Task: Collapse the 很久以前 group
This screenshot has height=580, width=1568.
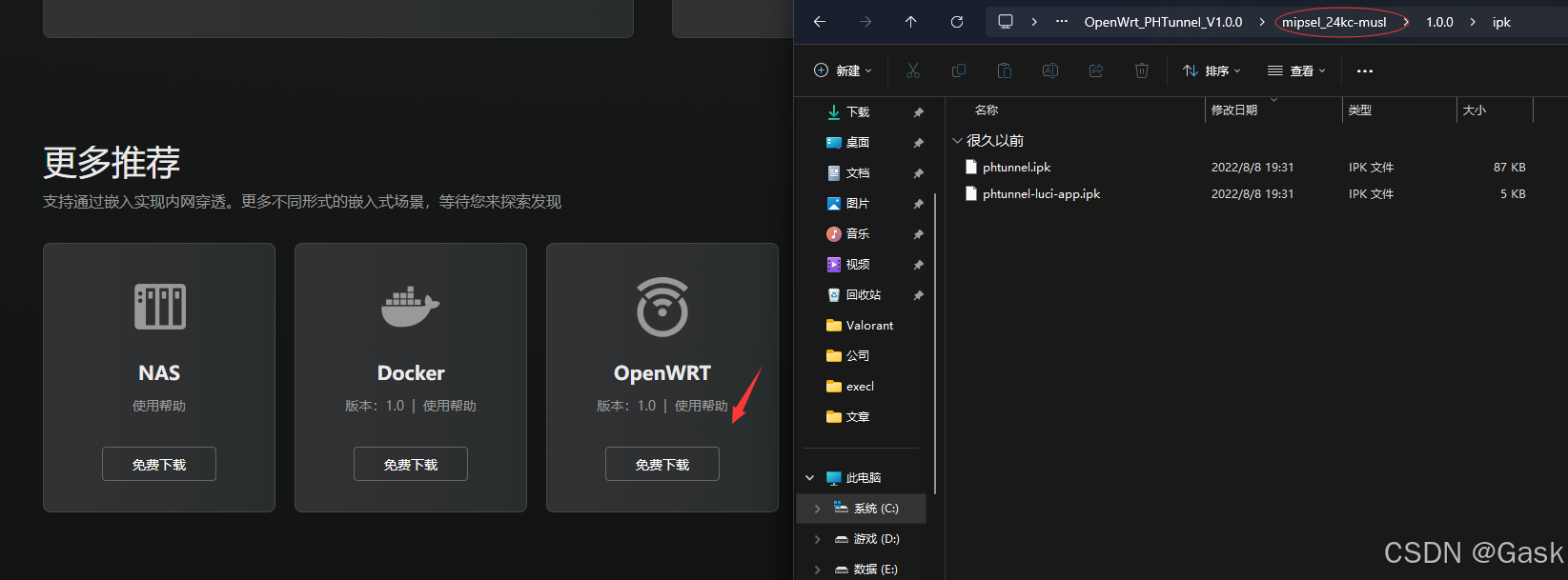Action: (x=958, y=140)
